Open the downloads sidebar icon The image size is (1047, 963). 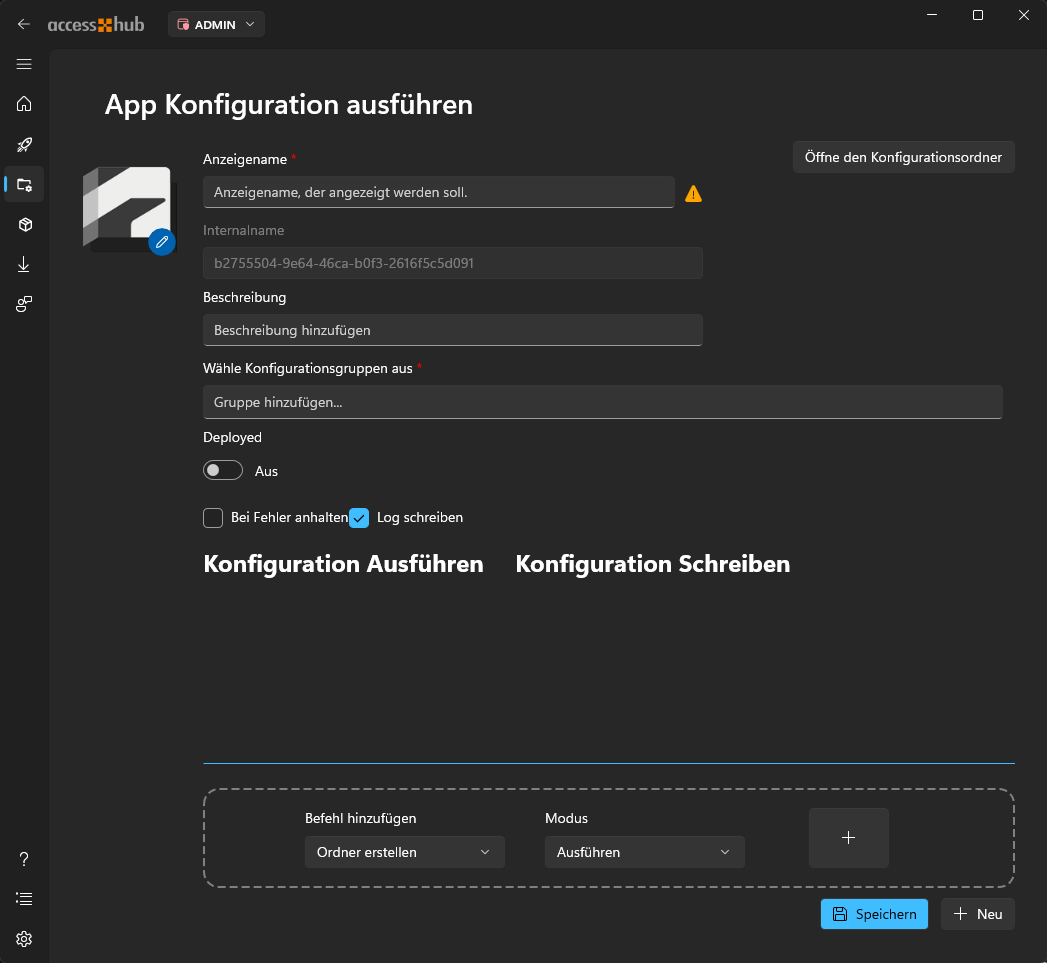click(x=24, y=264)
